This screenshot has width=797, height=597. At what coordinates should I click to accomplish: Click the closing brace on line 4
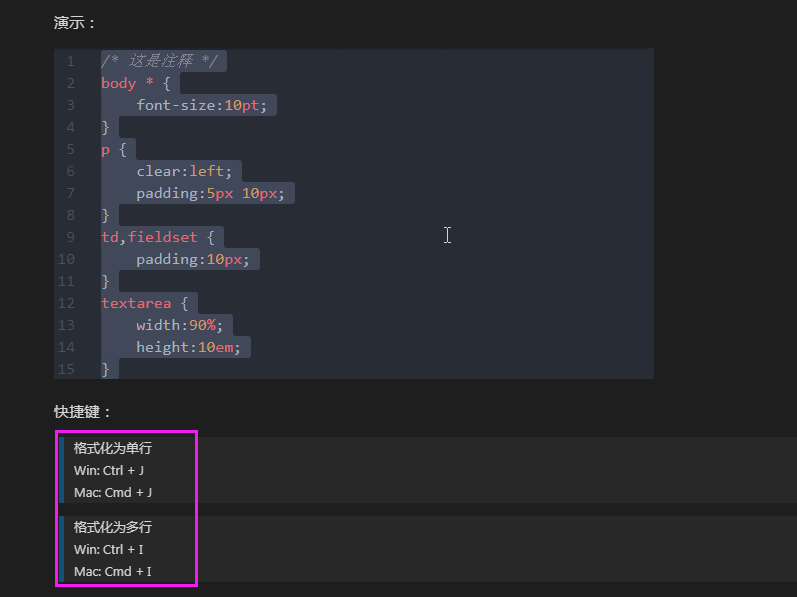(105, 128)
